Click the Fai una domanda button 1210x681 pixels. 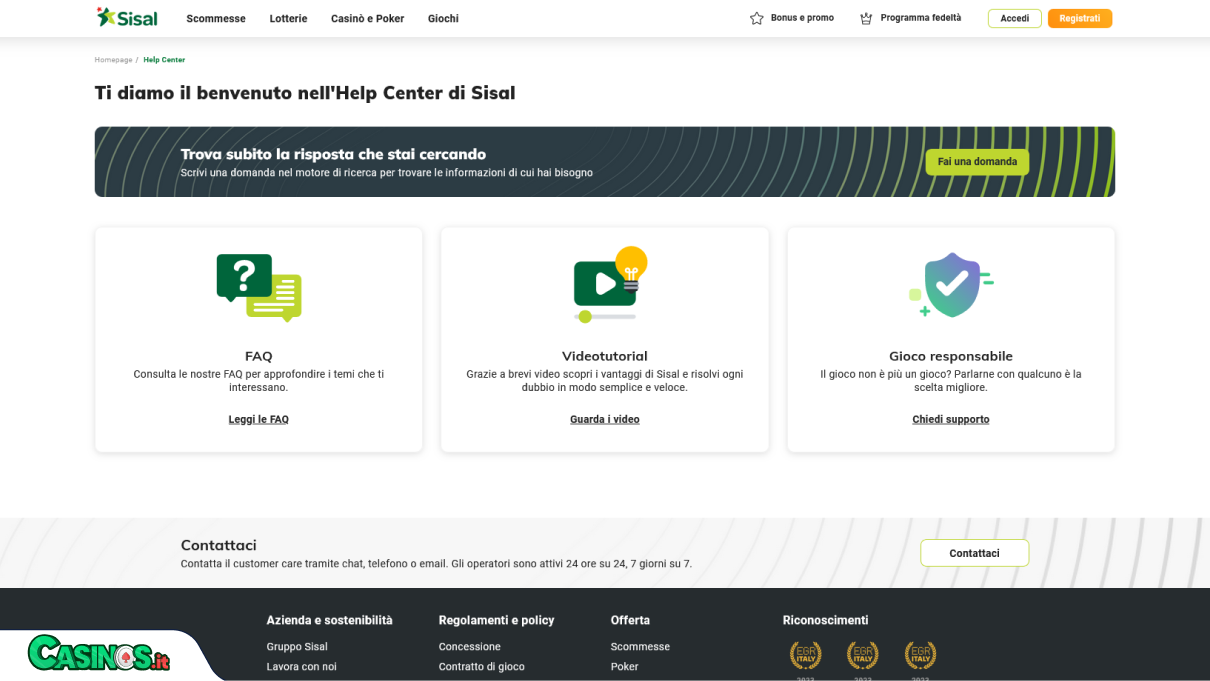[x=977, y=162]
